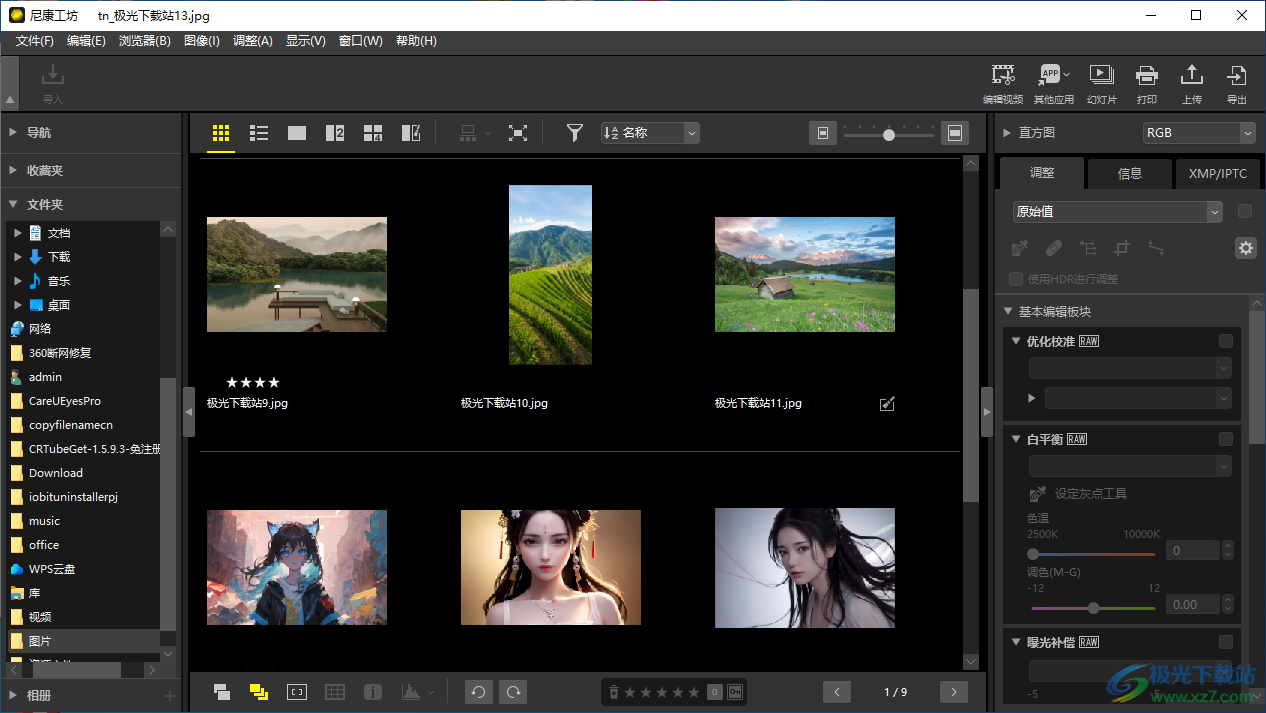Click the largest thumbnail size button

click(955, 133)
